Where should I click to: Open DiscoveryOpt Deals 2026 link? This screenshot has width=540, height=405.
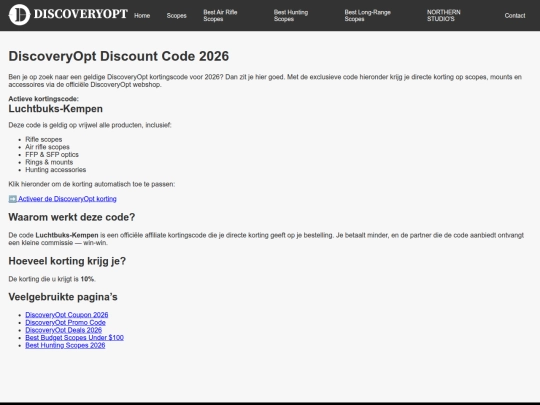click(x=64, y=330)
